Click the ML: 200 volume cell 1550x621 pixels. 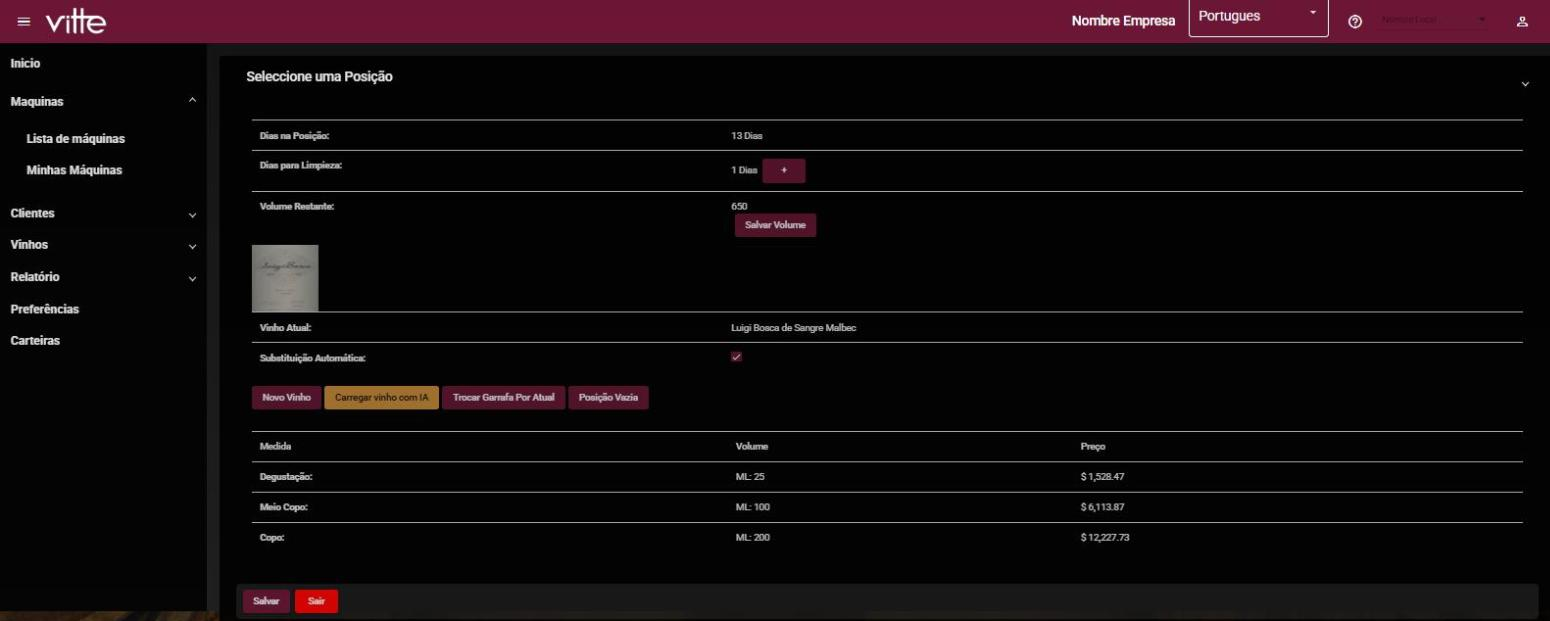pos(752,538)
